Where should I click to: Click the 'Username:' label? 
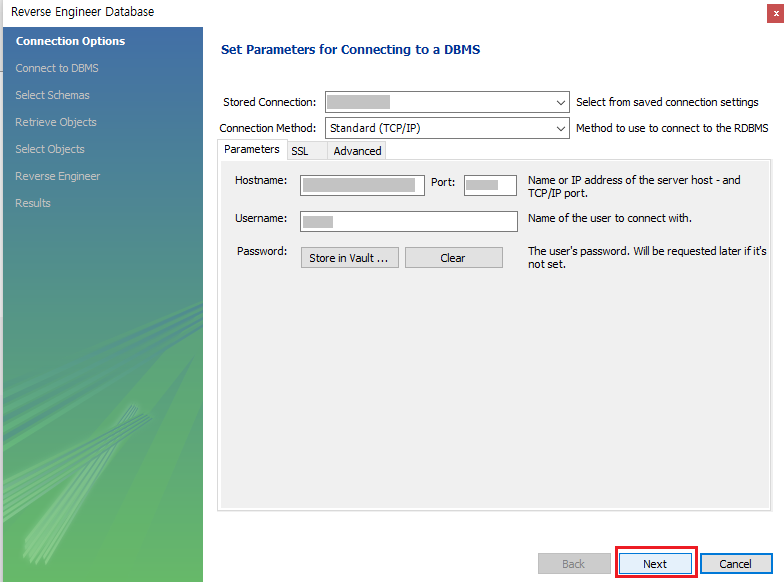pyautogui.click(x=261, y=218)
